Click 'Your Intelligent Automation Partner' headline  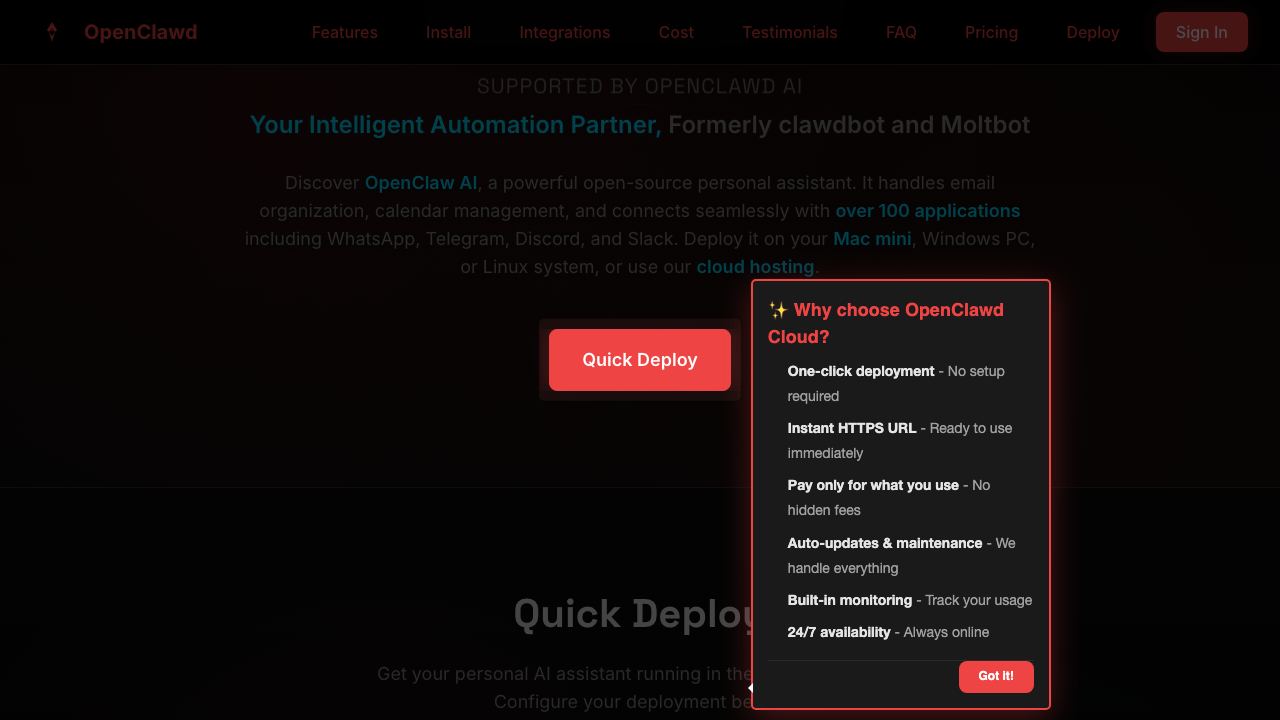click(x=455, y=125)
